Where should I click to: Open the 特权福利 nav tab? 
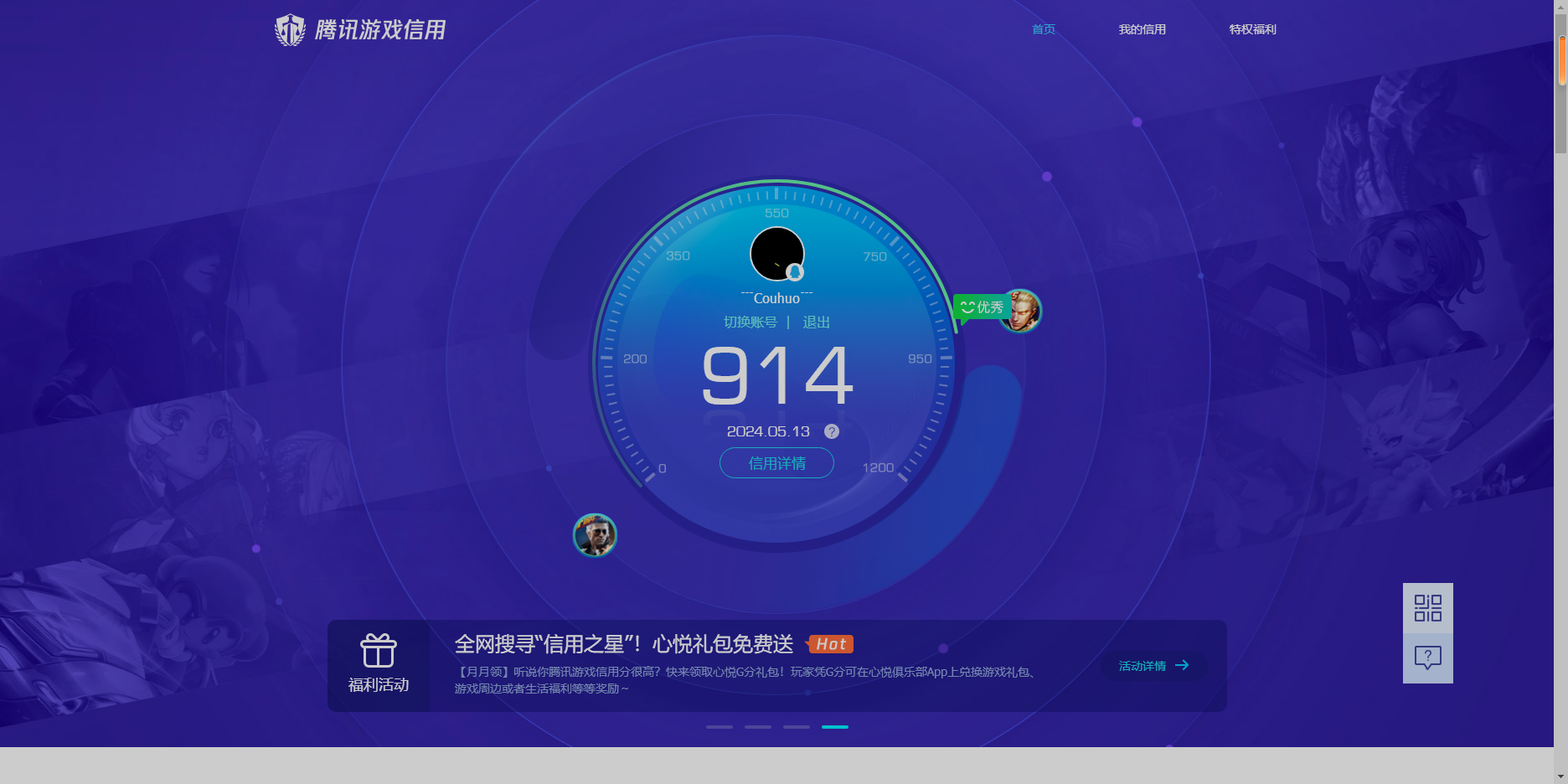1253,29
